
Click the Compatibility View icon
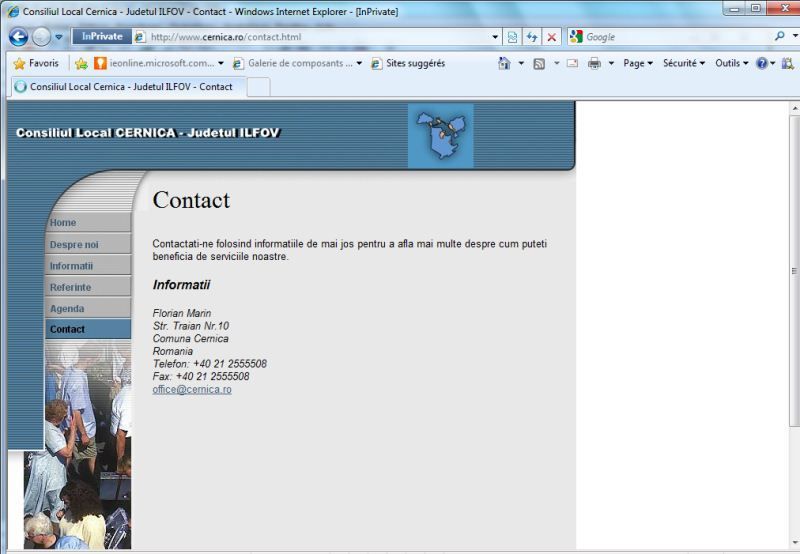pyautogui.click(x=513, y=37)
